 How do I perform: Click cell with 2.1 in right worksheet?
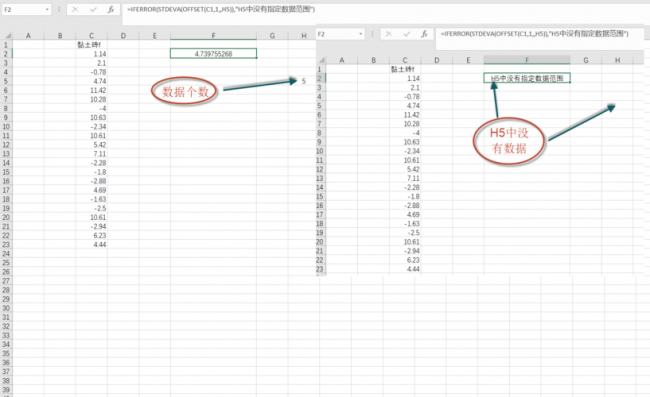point(405,87)
